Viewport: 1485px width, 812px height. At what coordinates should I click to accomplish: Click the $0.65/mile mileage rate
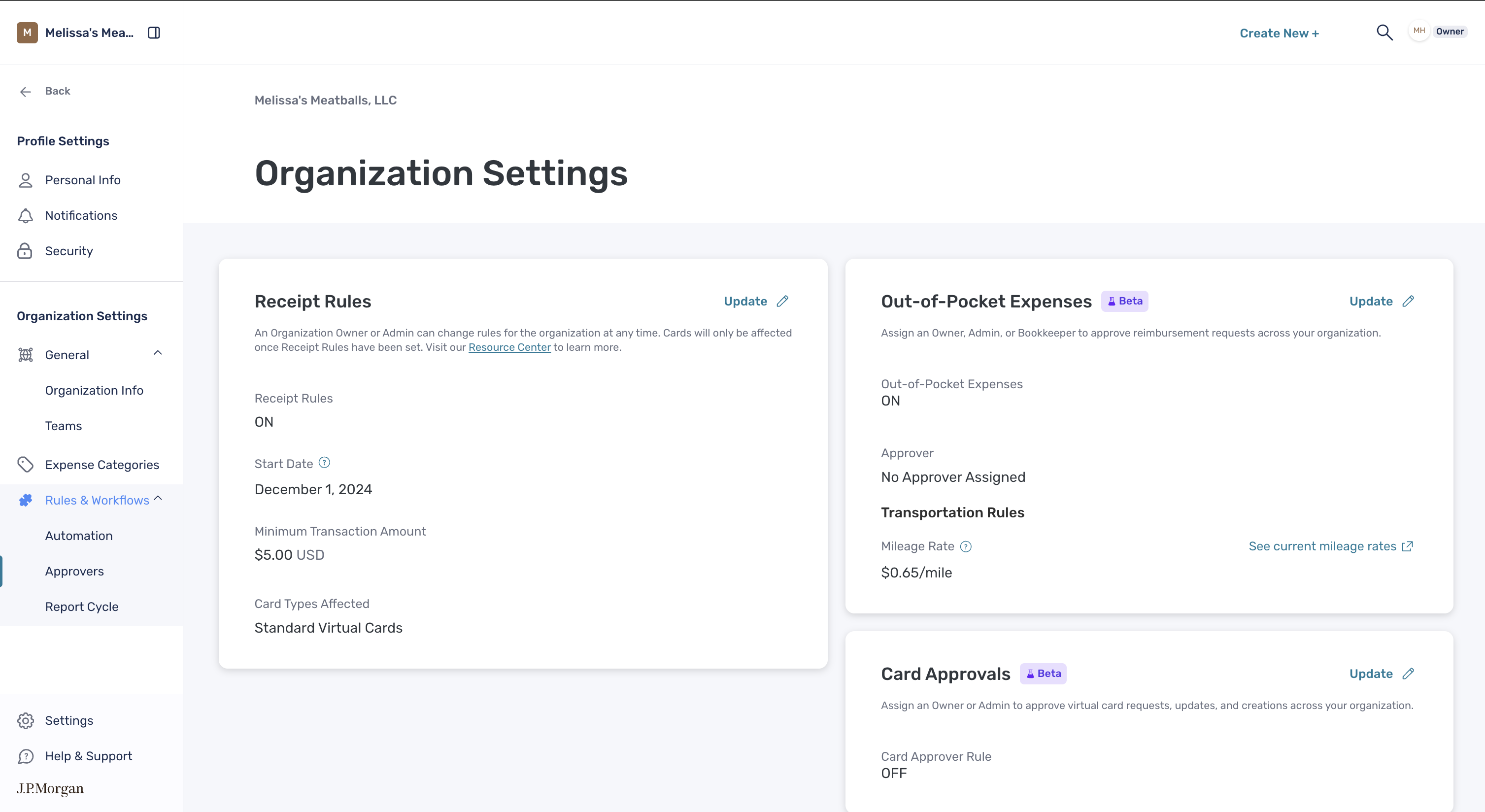pyautogui.click(x=916, y=573)
